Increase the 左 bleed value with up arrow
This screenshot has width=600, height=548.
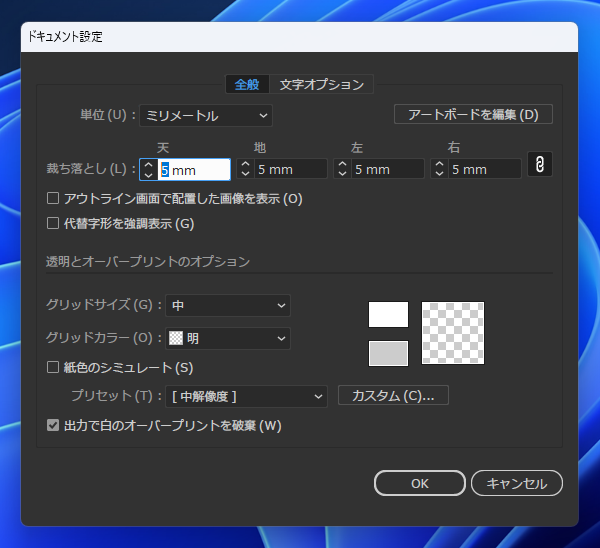point(342,164)
